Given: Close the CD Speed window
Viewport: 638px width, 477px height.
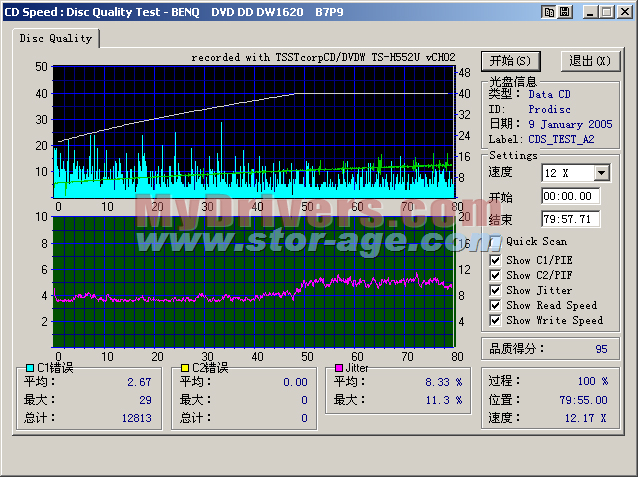Looking at the screenshot, I should click(625, 12).
